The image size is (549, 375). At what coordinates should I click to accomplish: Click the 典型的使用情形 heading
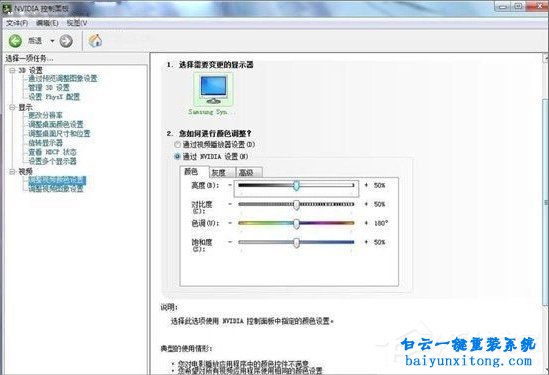coord(186,348)
